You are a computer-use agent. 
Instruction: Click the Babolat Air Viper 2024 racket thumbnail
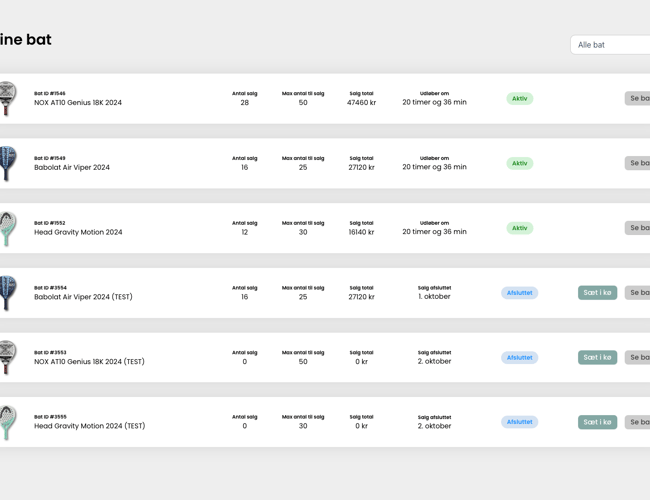coord(8,164)
